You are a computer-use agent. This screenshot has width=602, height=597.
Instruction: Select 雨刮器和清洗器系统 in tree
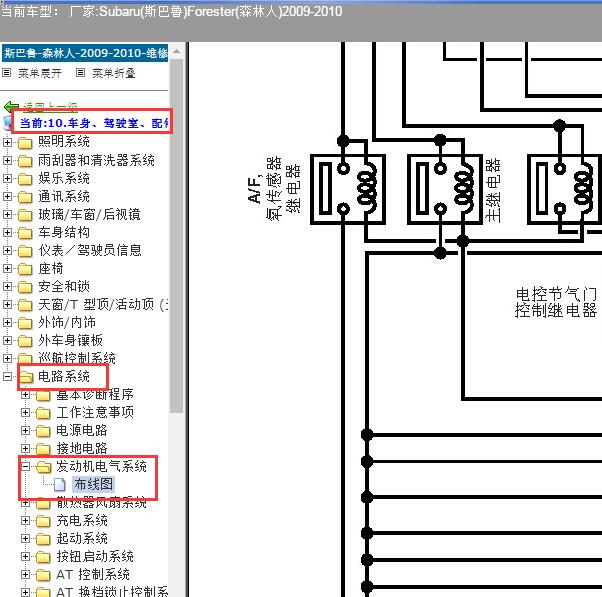point(96,160)
